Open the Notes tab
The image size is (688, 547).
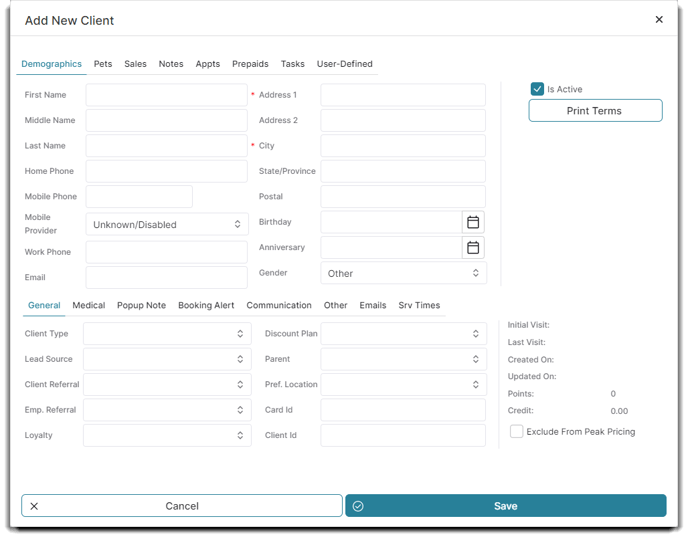[x=171, y=64]
